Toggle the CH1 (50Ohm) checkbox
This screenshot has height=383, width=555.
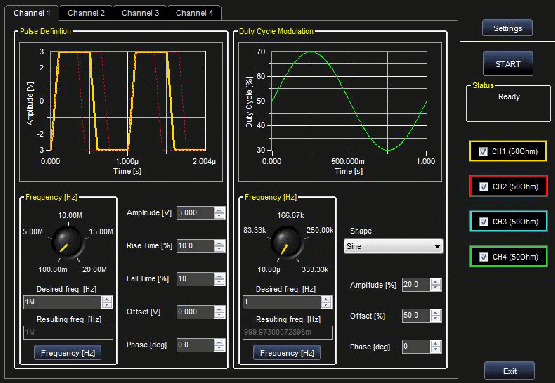(x=483, y=151)
